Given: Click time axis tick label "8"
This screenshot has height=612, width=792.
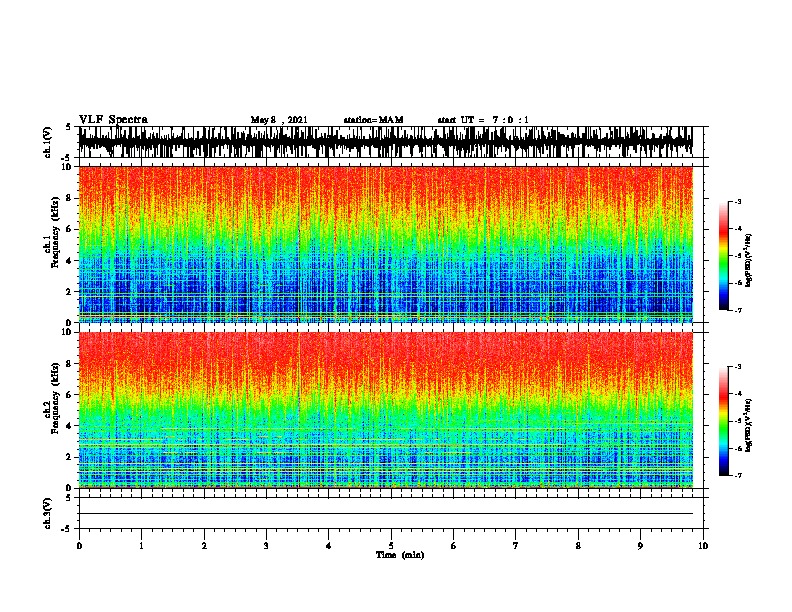Looking at the screenshot, I should [578, 546].
